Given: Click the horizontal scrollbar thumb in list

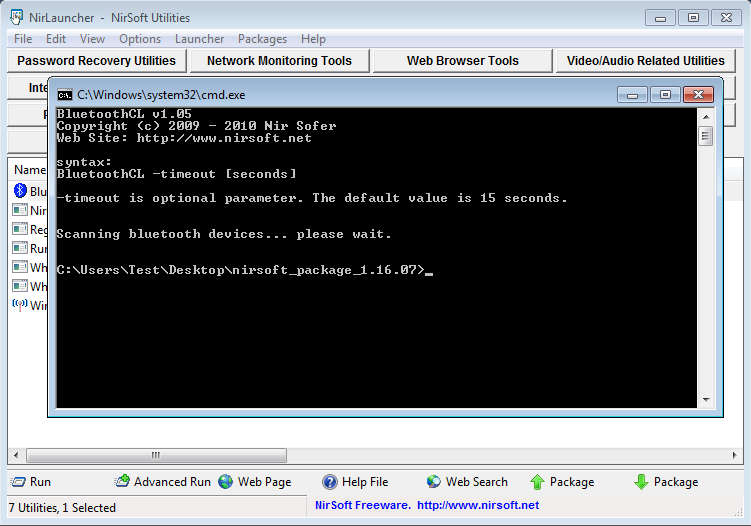Looking at the screenshot, I should pos(156,455).
